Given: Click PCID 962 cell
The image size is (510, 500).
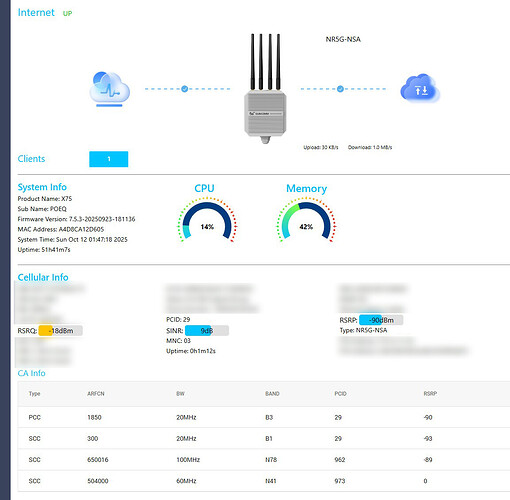Looking at the screenshot, I should [x=340, y=460].
